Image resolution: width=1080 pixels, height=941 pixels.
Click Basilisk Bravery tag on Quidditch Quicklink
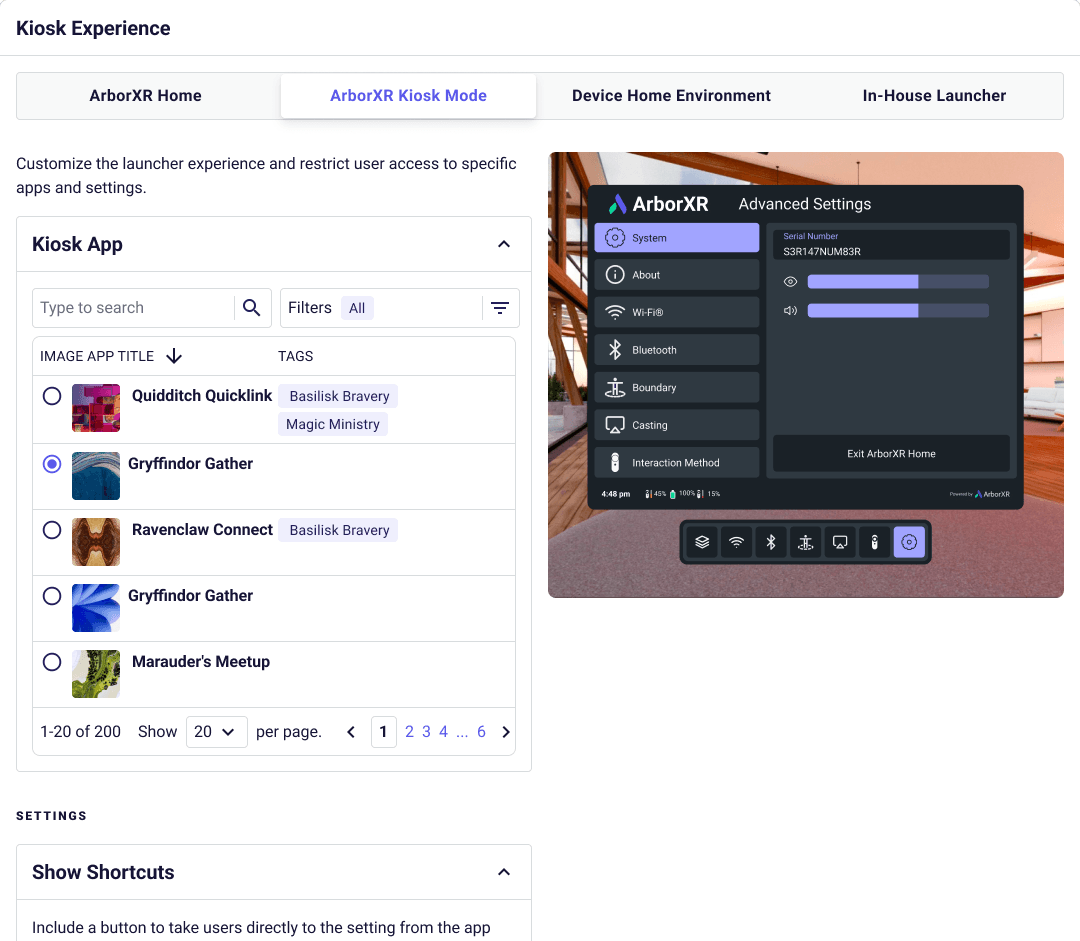[339, 396]
